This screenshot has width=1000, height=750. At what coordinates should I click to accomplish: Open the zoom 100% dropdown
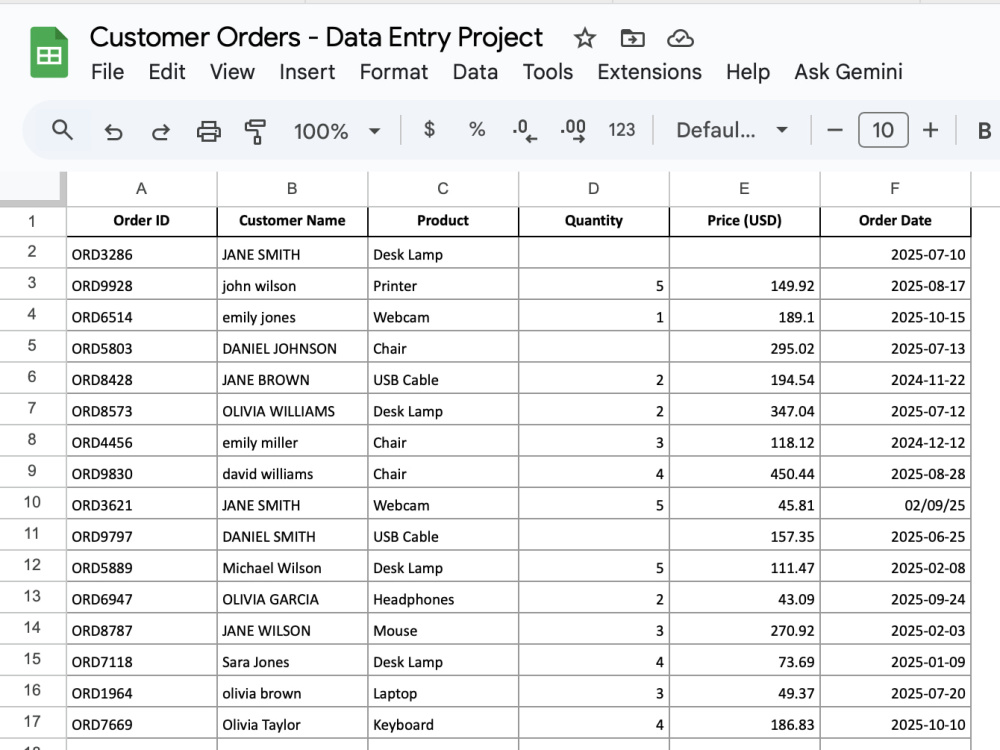point(336,131)
